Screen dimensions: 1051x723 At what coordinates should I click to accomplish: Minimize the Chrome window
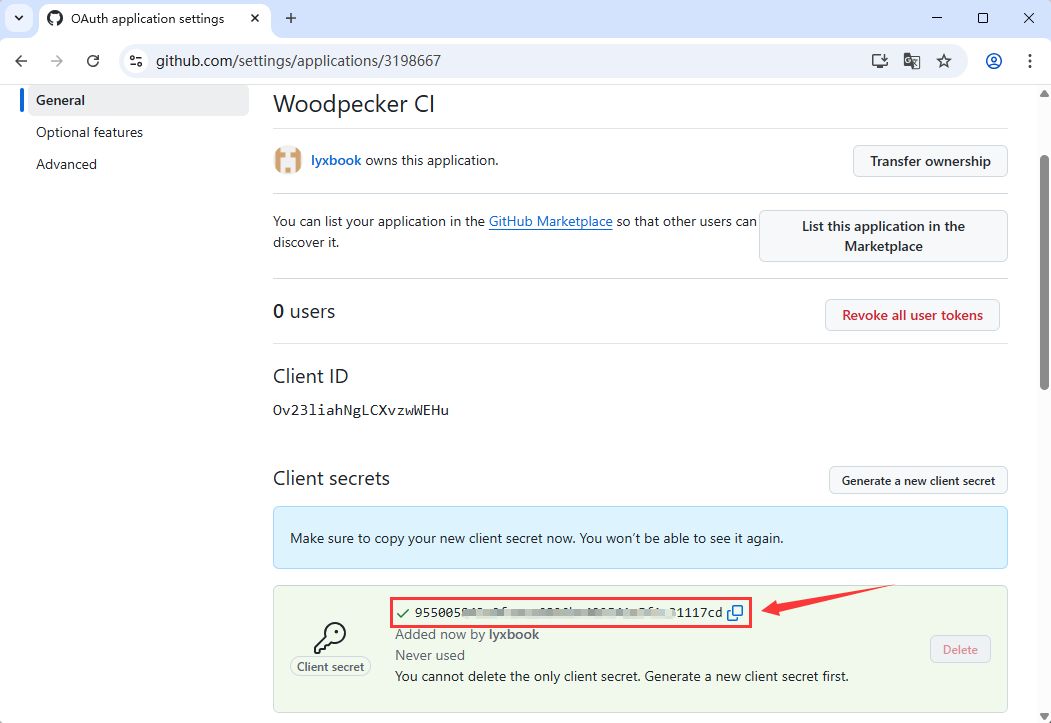[x=936, y=18]
